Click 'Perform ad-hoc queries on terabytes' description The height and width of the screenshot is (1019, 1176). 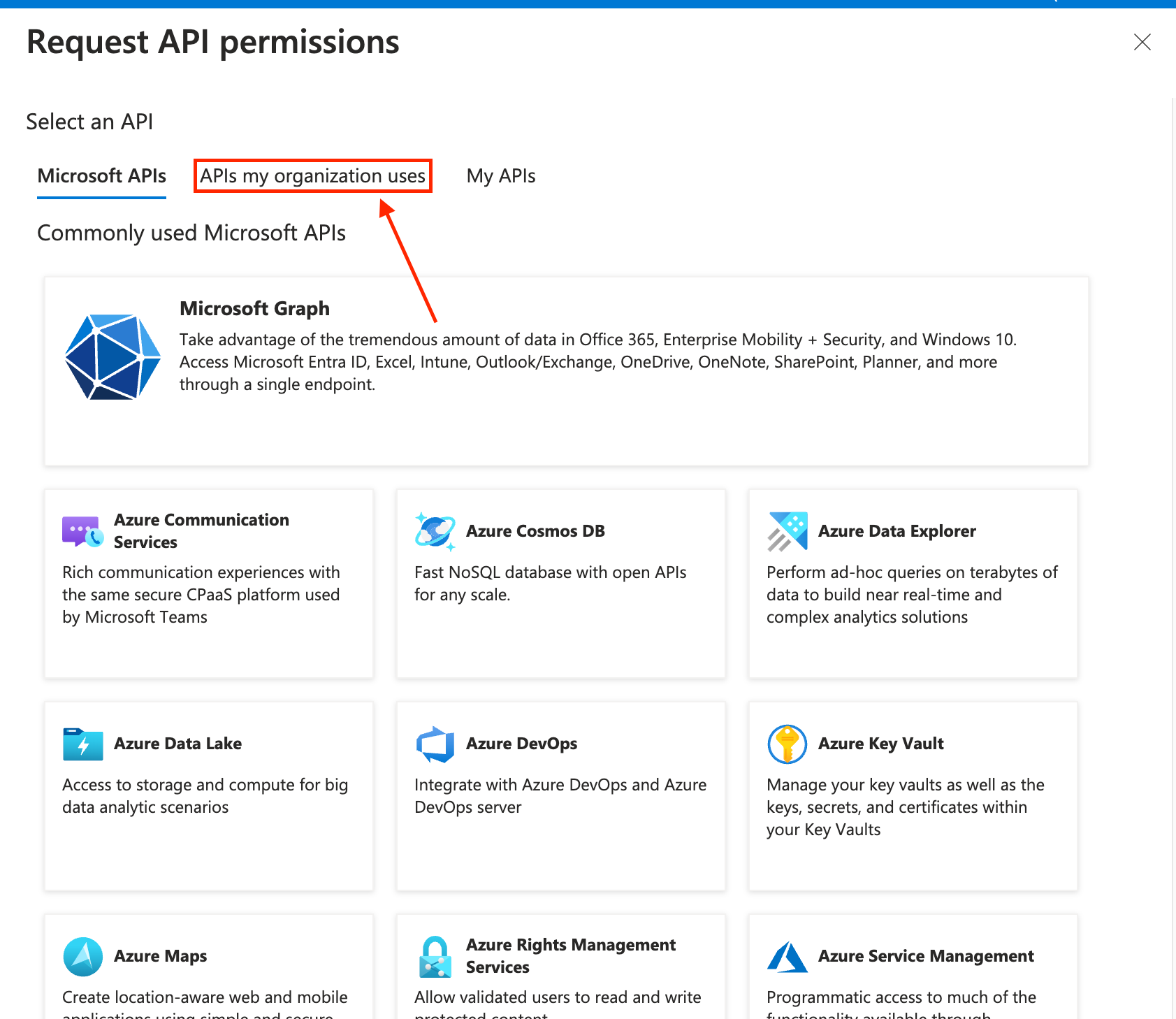(x=912, y=595)
